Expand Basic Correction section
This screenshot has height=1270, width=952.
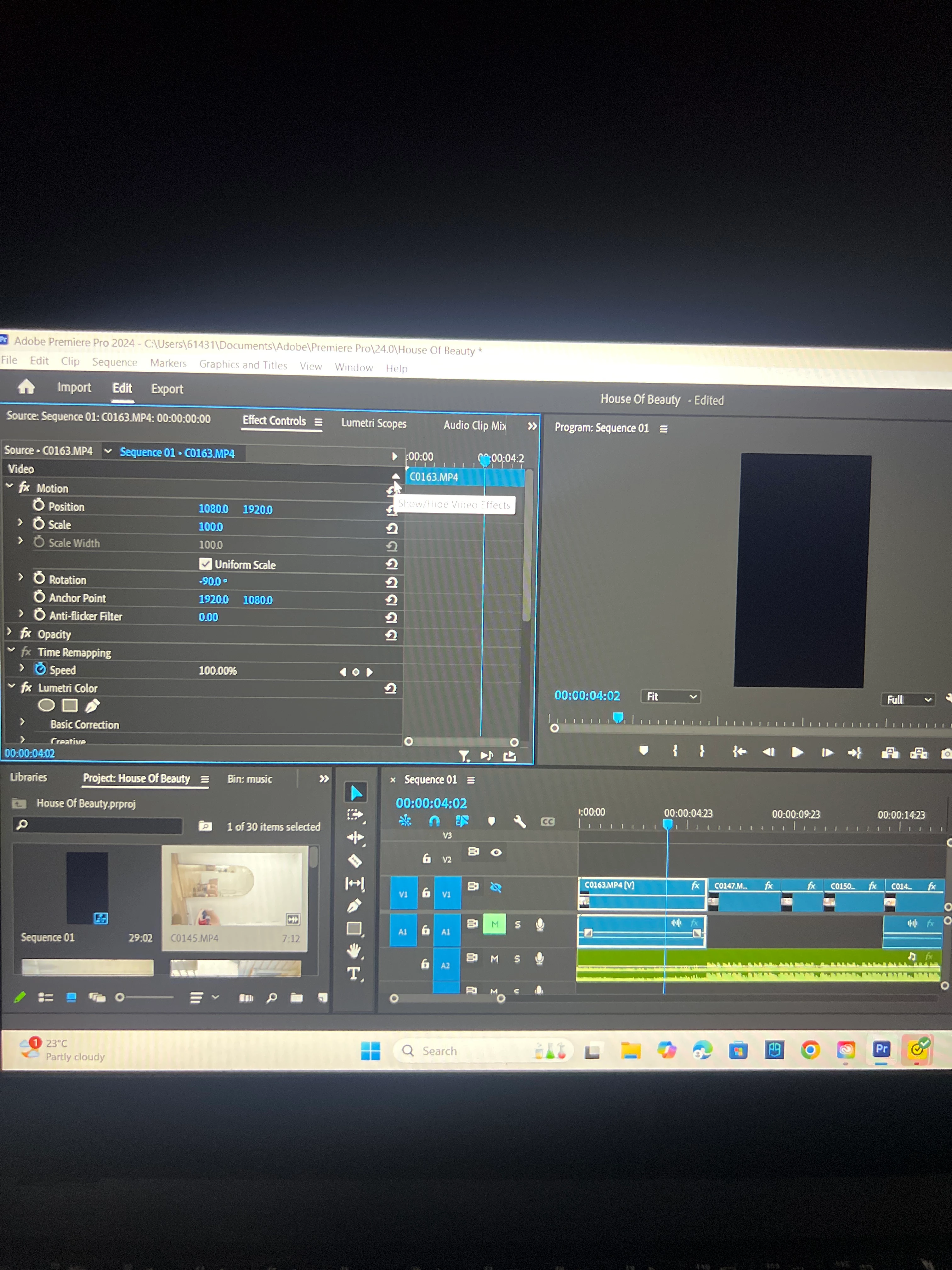[22, 722]
